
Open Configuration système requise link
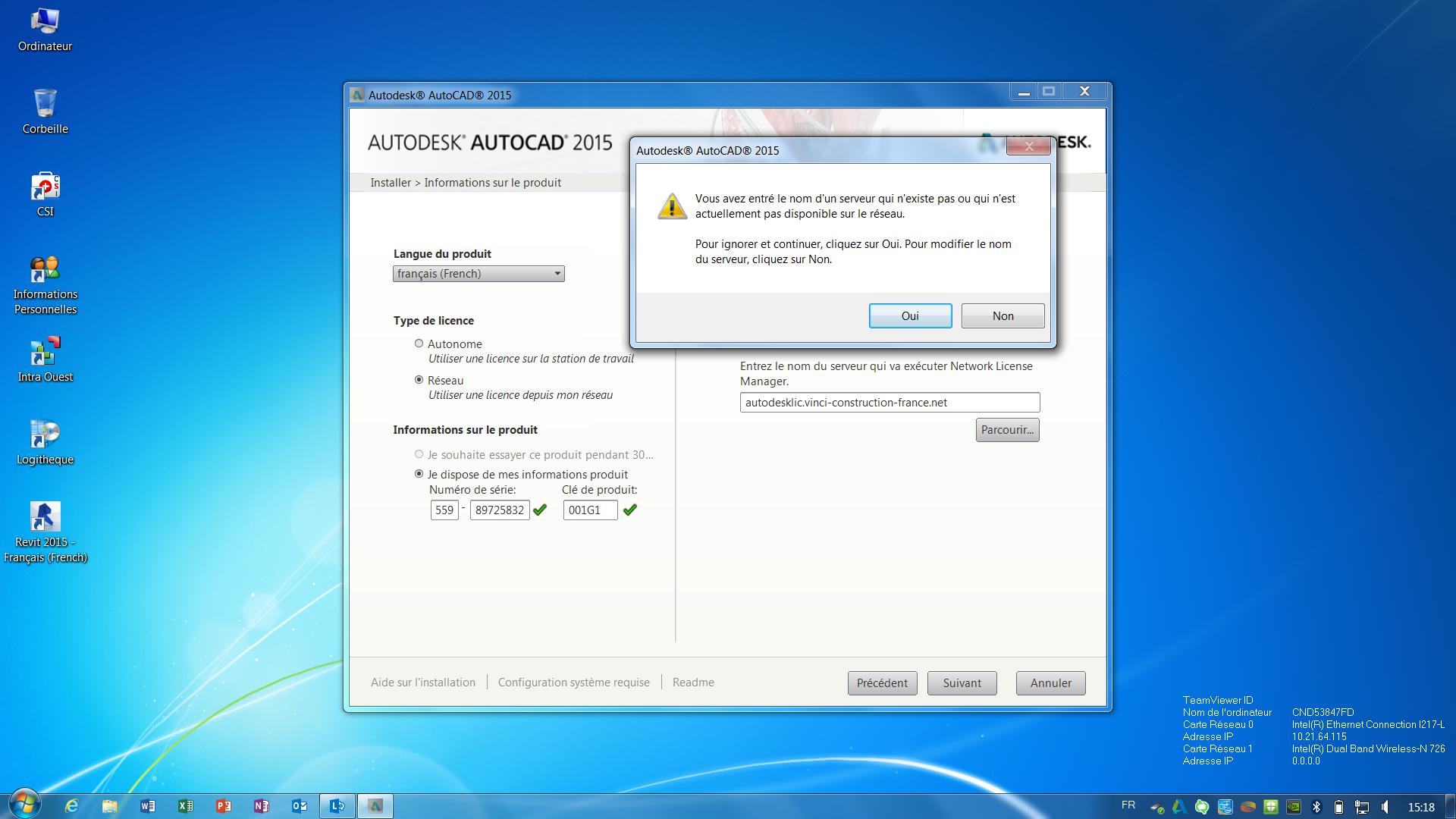(573, 682)
